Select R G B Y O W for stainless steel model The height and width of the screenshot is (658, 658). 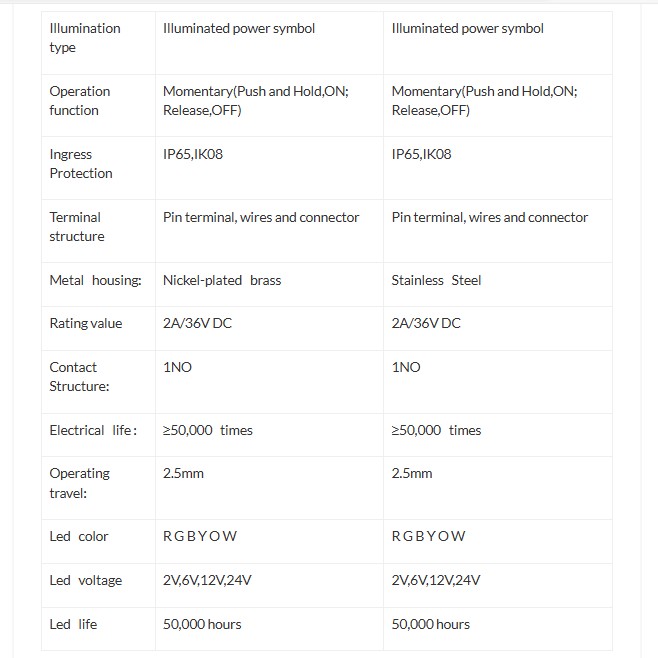pos(428,536)
